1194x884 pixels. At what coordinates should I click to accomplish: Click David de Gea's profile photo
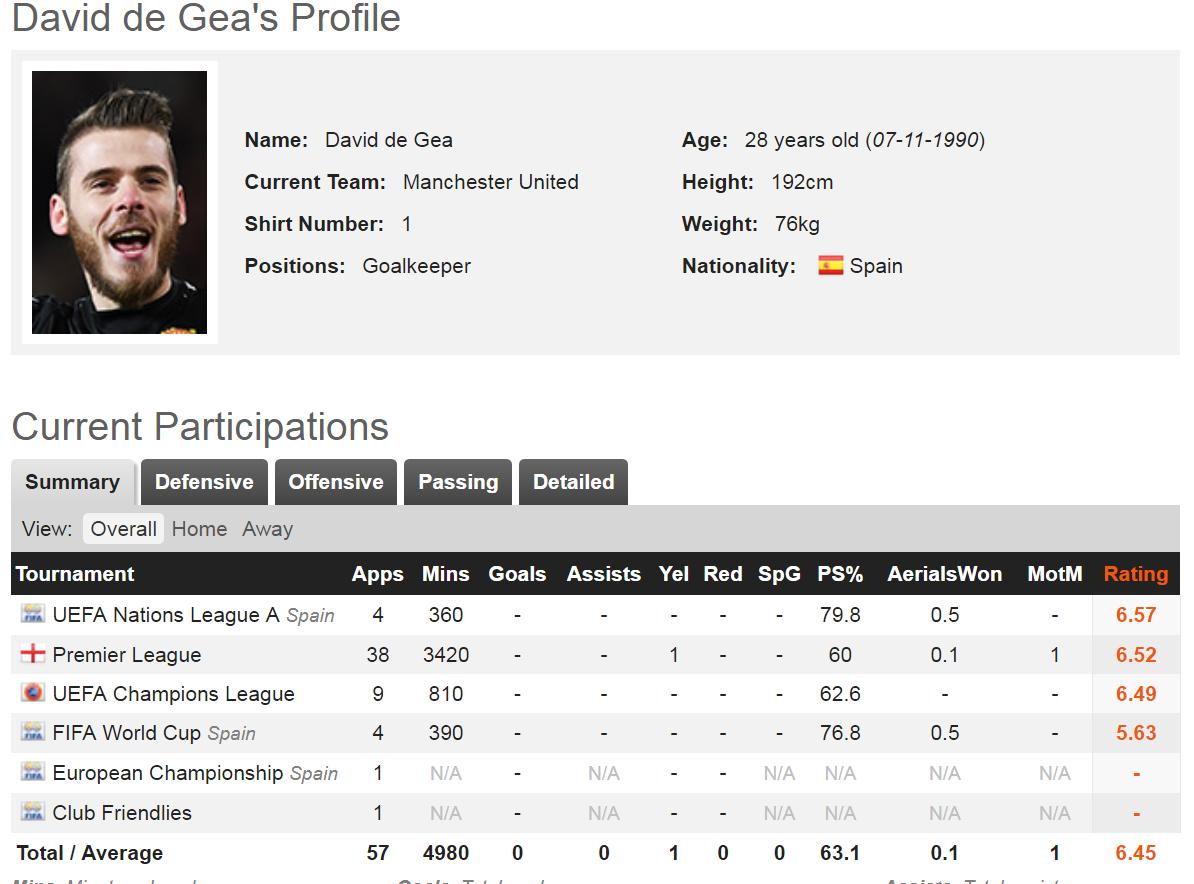119,202
